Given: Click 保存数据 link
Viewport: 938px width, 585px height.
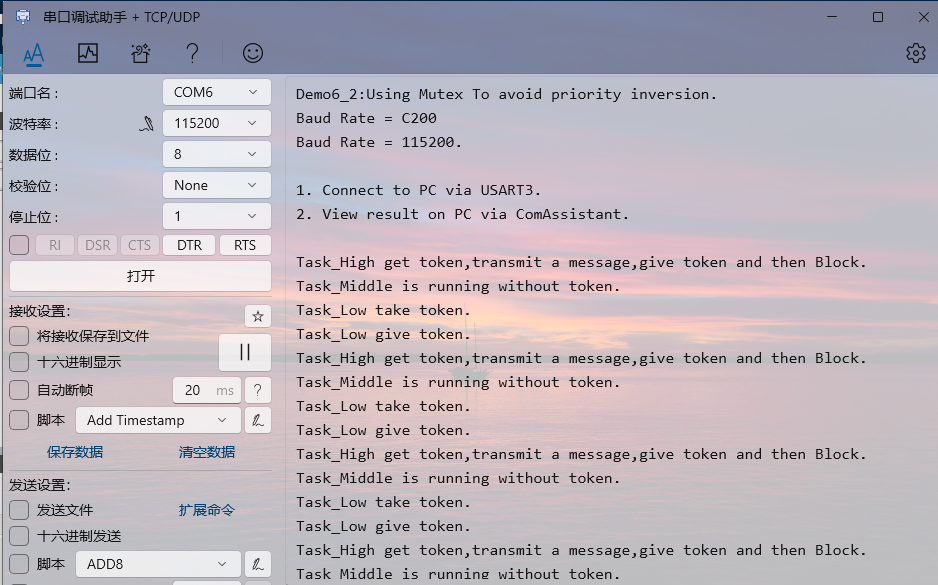Looking at the screenshot, I should click(x=75, y=452).
